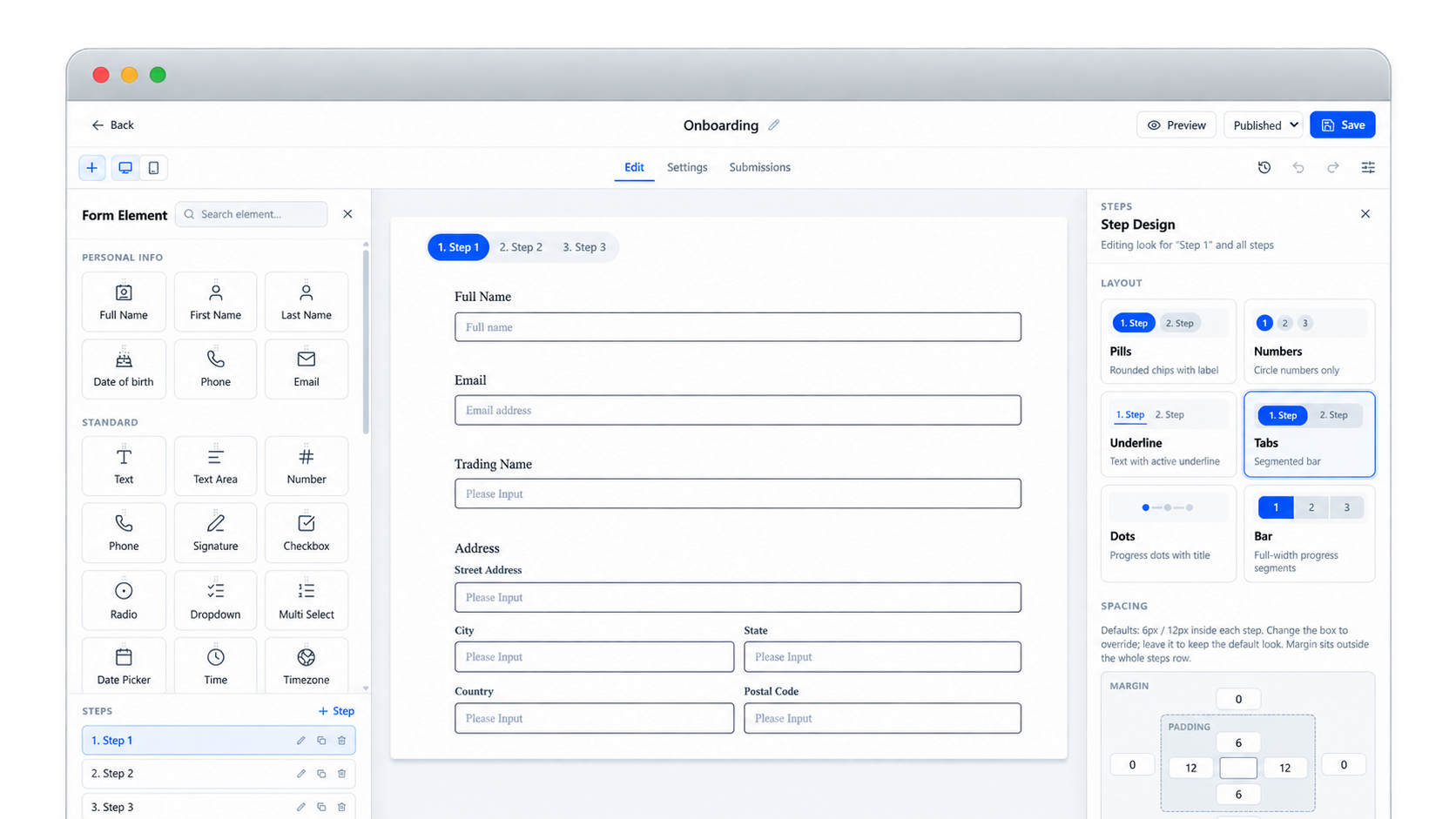Select the Bar step layout
The width and height of the screenshot is (1456, 819).
(x=1310, y=534)
